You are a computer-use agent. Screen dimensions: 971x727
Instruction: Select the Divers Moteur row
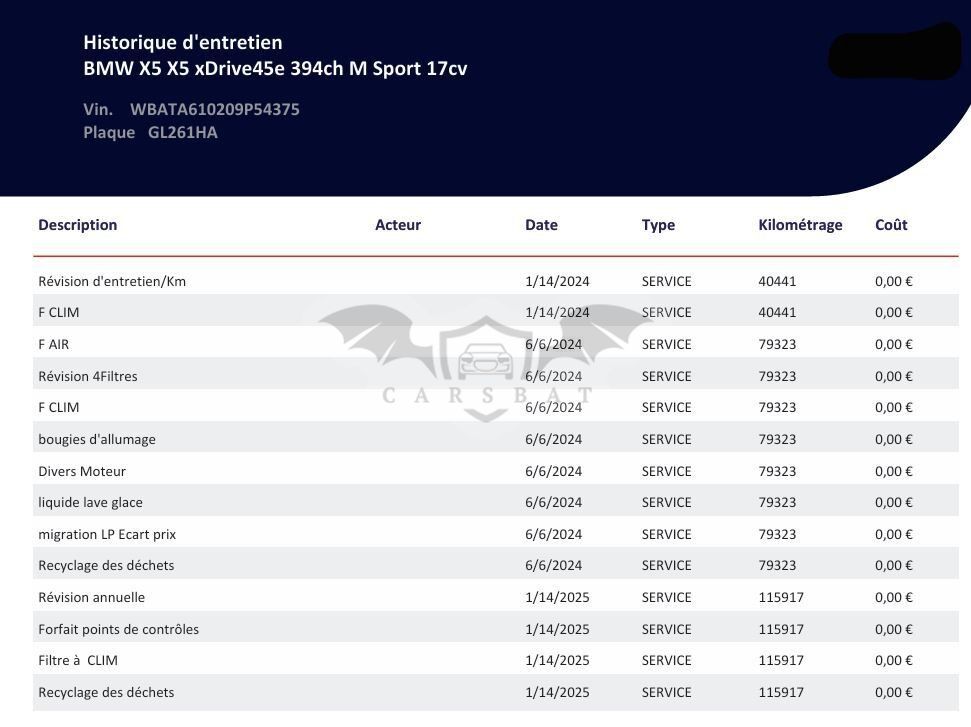tap(495, 471)
